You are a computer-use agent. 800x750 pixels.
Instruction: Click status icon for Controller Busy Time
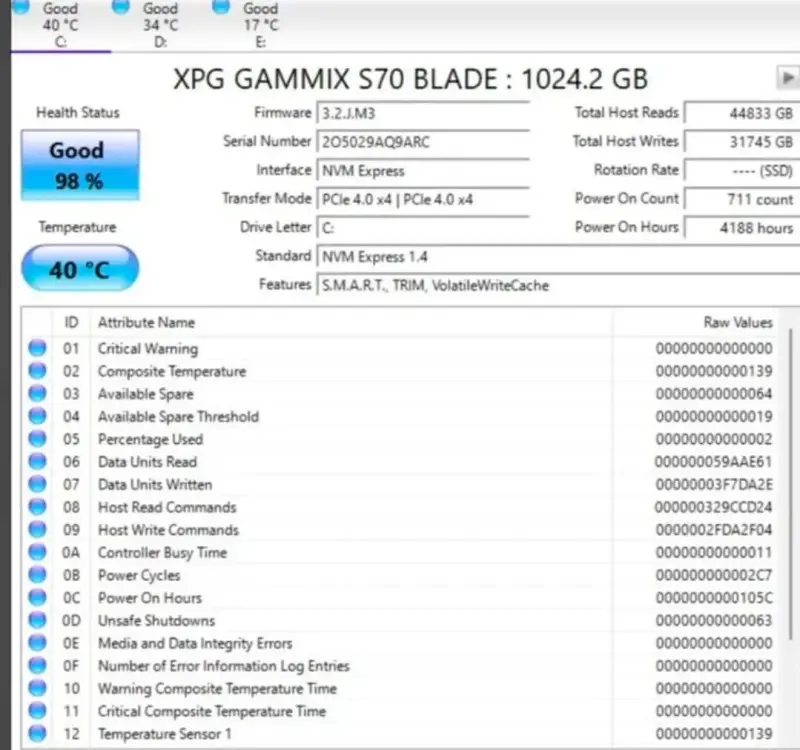(x=37, y=552)
